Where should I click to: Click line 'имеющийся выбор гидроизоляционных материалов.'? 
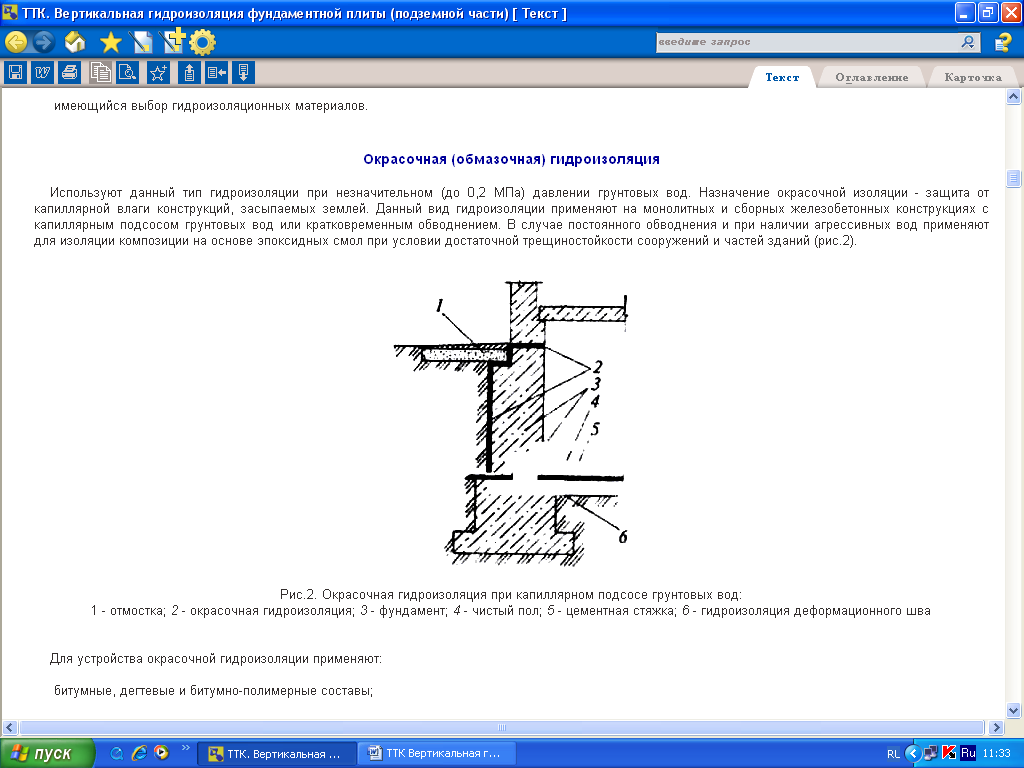point(211,106)
